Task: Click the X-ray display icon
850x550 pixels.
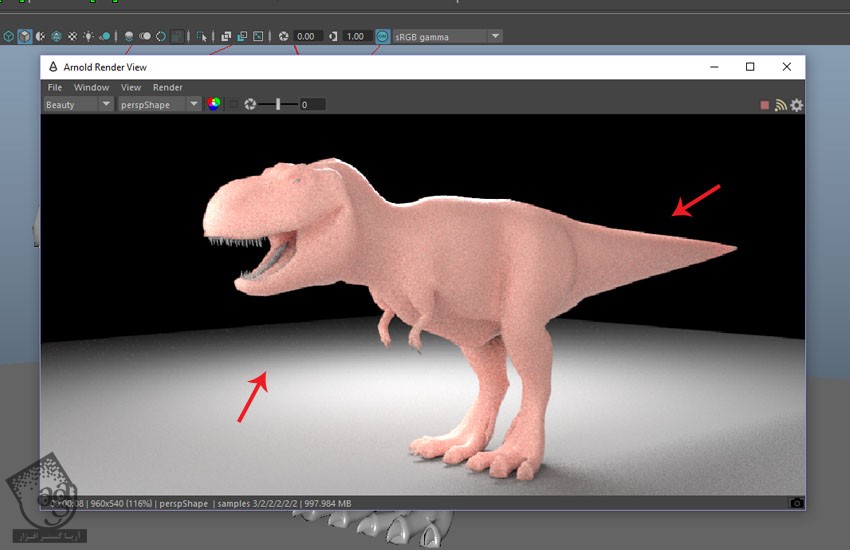Action: (226, 36)
